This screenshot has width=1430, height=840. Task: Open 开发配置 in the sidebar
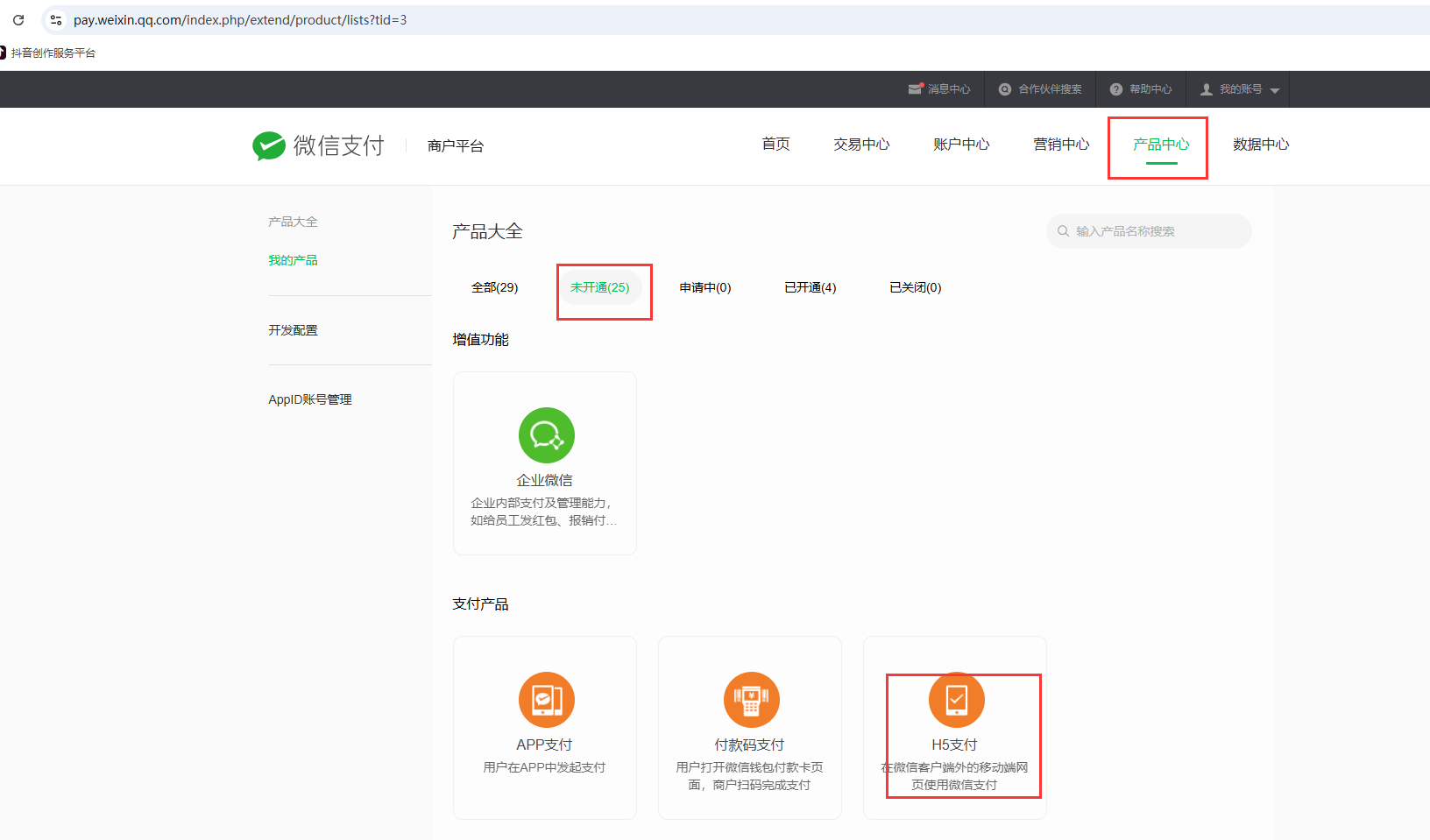293,330
